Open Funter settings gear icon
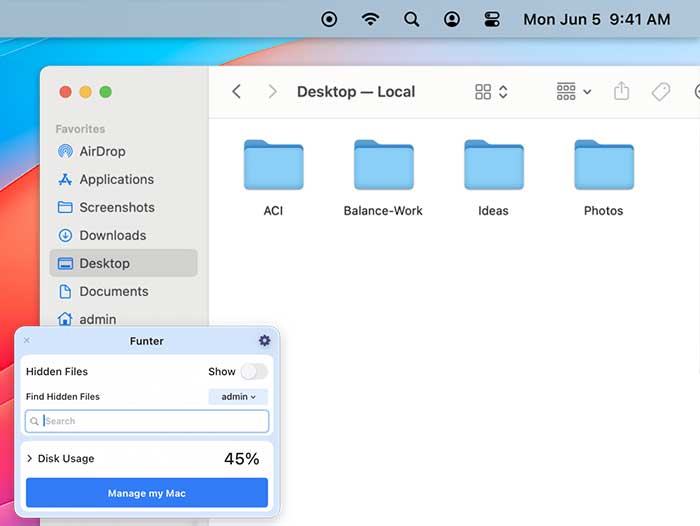This screenshot has width=700, height=526. click(x=264, y=341)
